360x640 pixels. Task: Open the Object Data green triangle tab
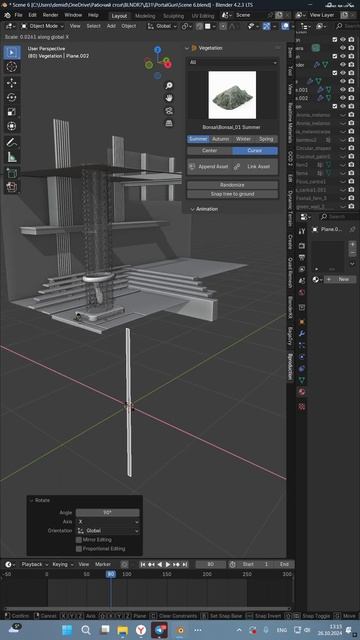[302, 380]
